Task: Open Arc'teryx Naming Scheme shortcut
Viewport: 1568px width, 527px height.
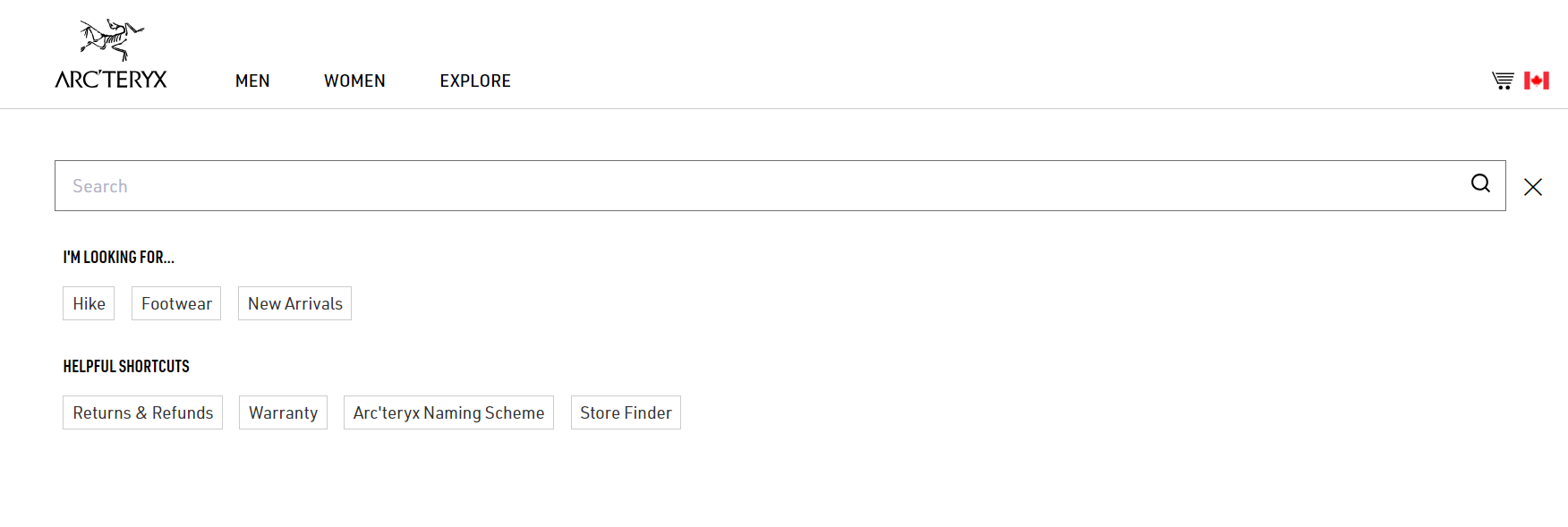Action: [x=448, y=412]
